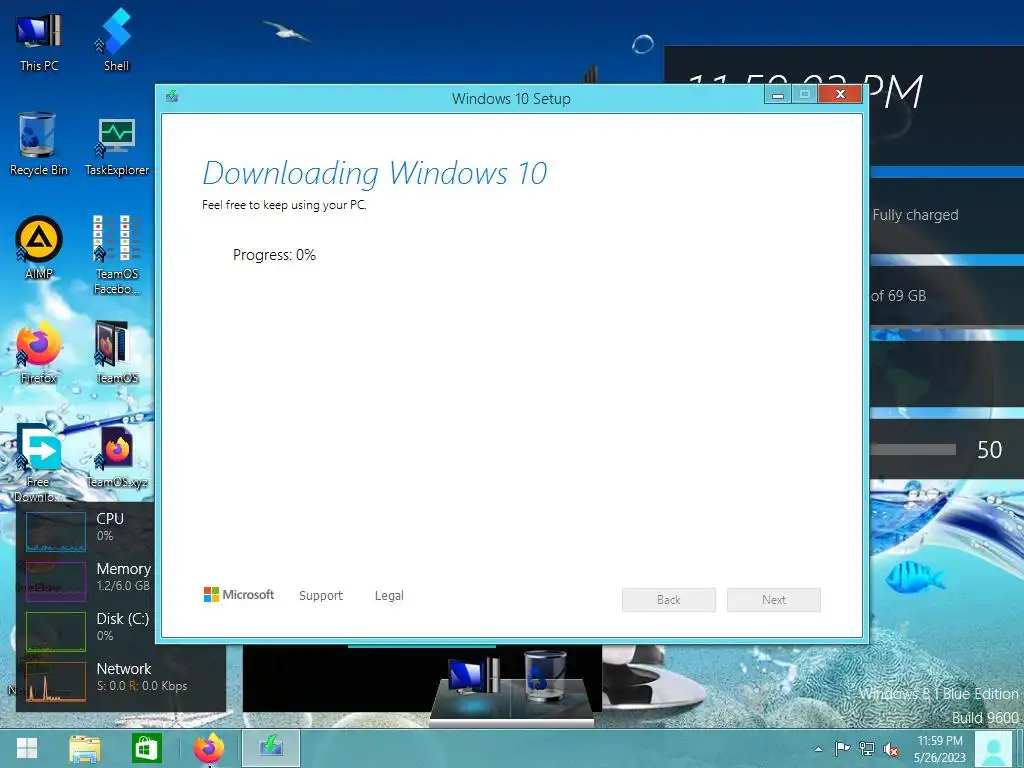Click the "Downloading Windows 10" heading

[375, 173]
